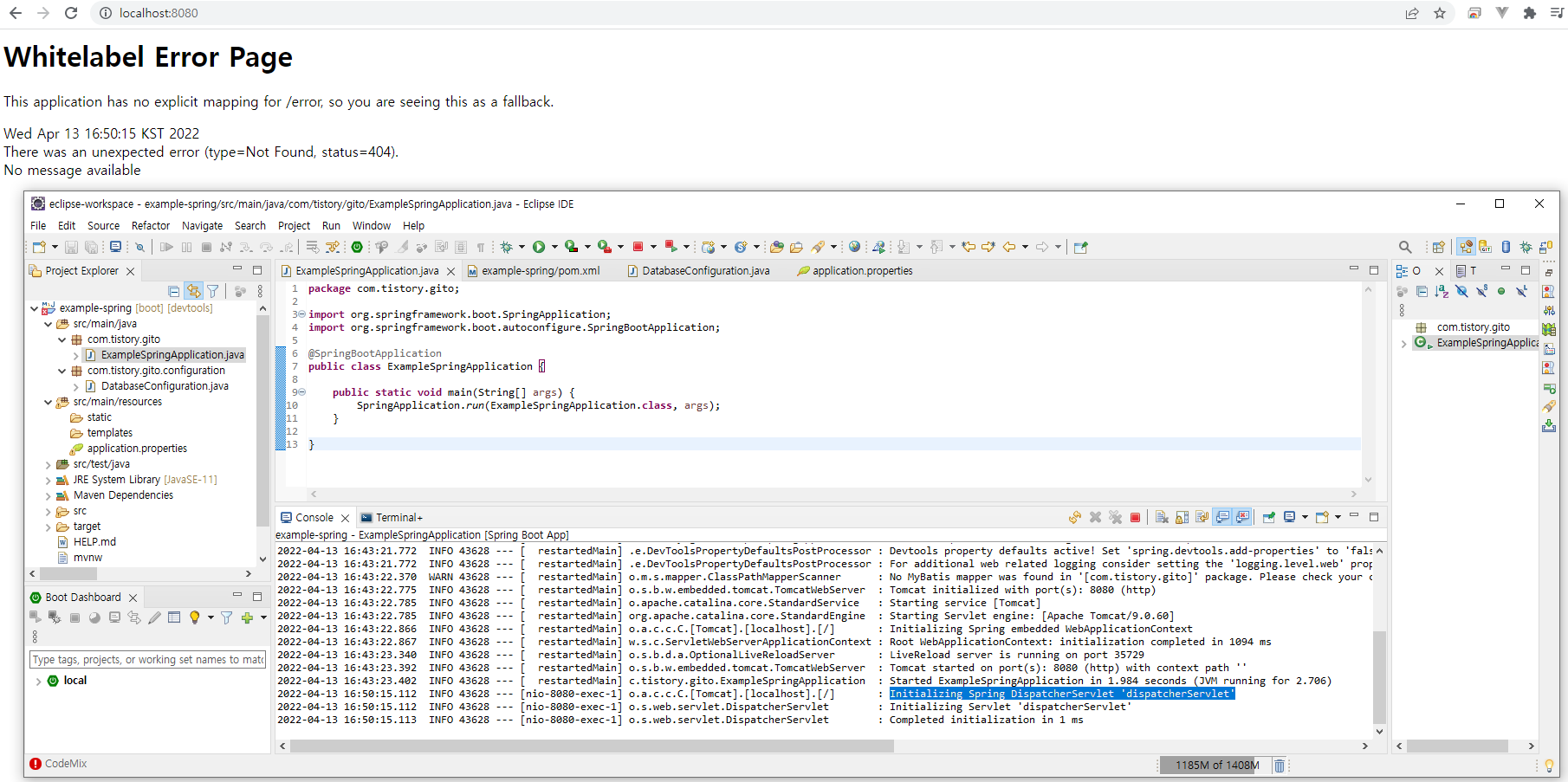1568x782 pixels.
Task: Toggle Hide Non-Public Members in Outline
Action: (1501, 292)
